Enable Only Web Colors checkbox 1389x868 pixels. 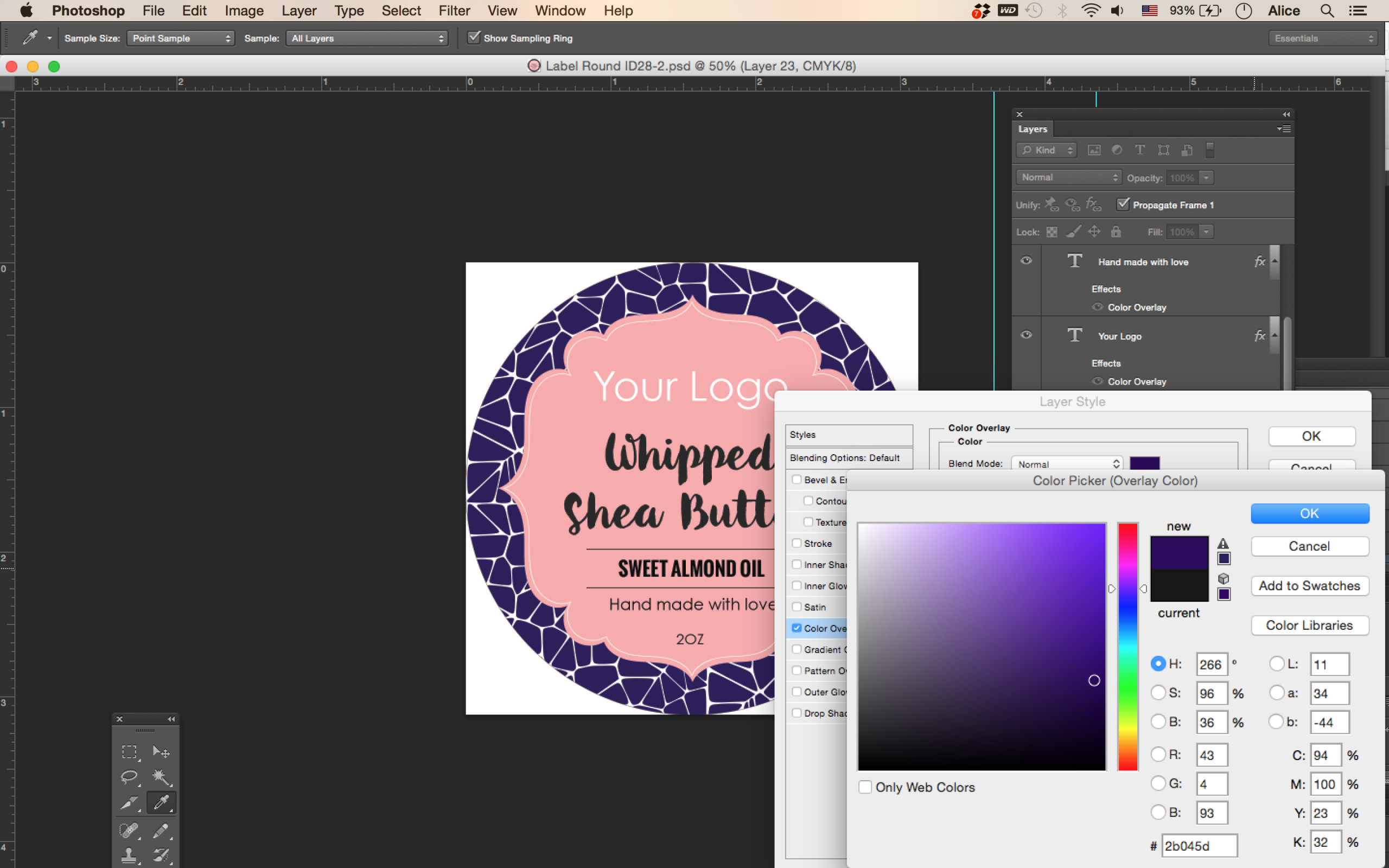[x=865, y=787]
